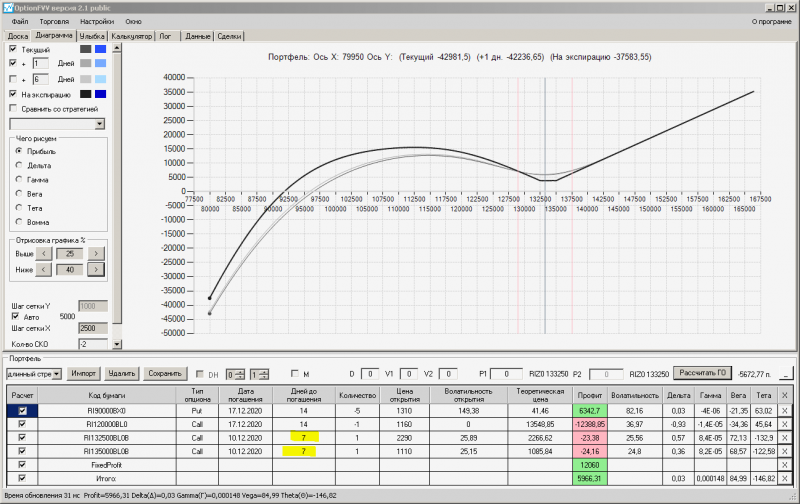Adjust the second DH spinner showing 1
Image resolution: width=800 pixels, height=504 pixels.
pos(259,374)
